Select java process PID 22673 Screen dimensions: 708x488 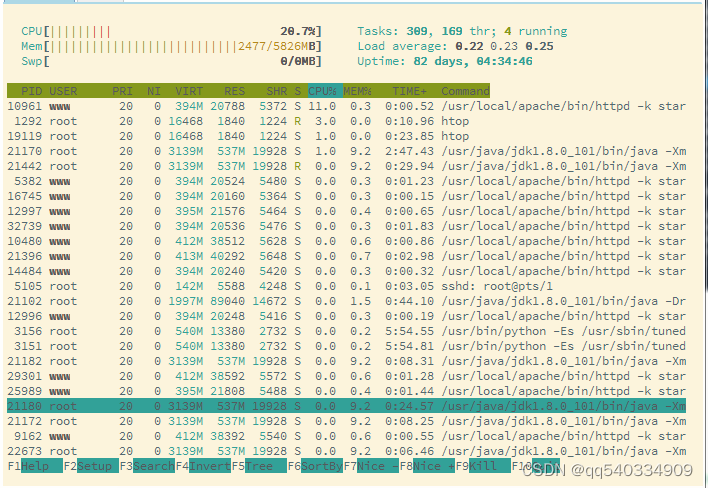(346, 451)
